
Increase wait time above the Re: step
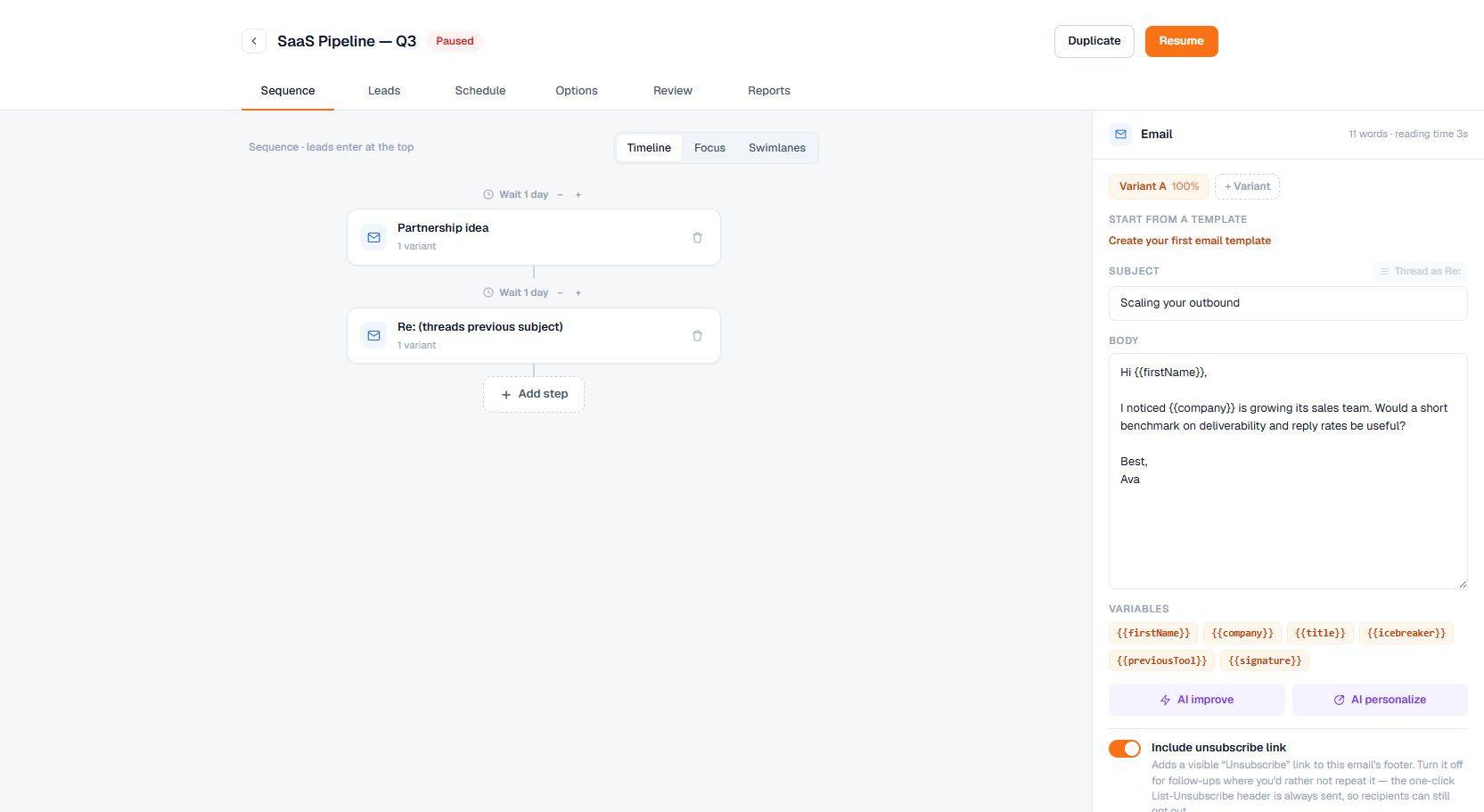pos(578,292)
